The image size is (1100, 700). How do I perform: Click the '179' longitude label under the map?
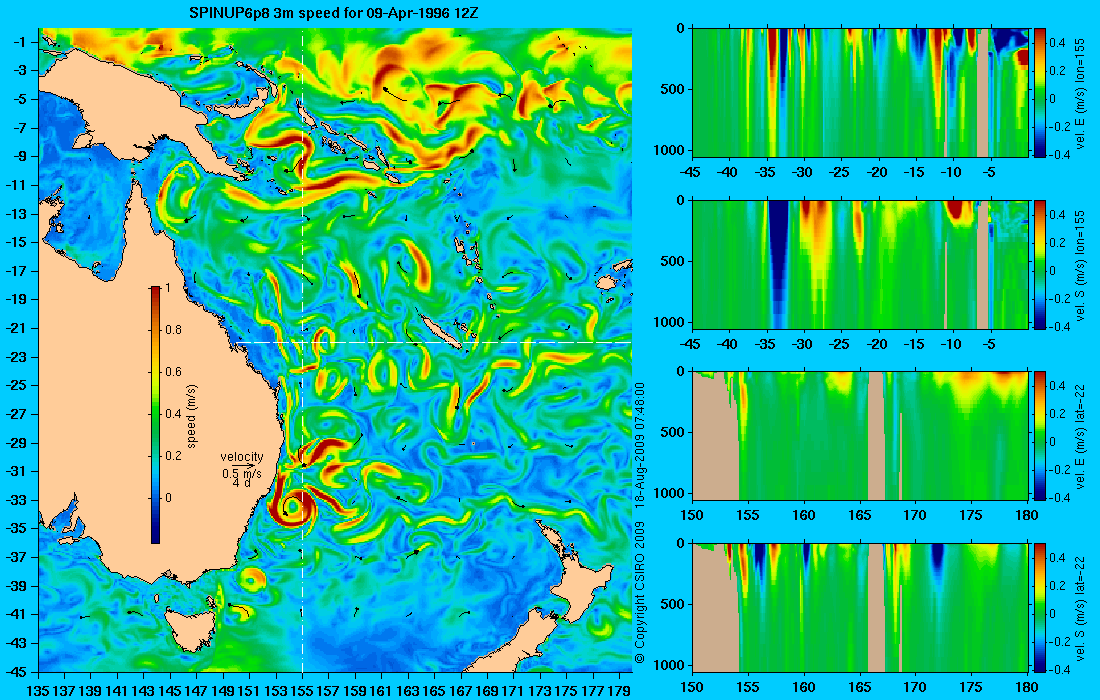tap(619, 691)
